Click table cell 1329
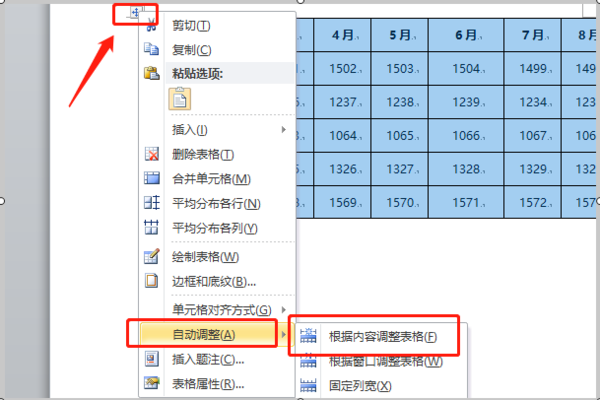 click(533, 169)
